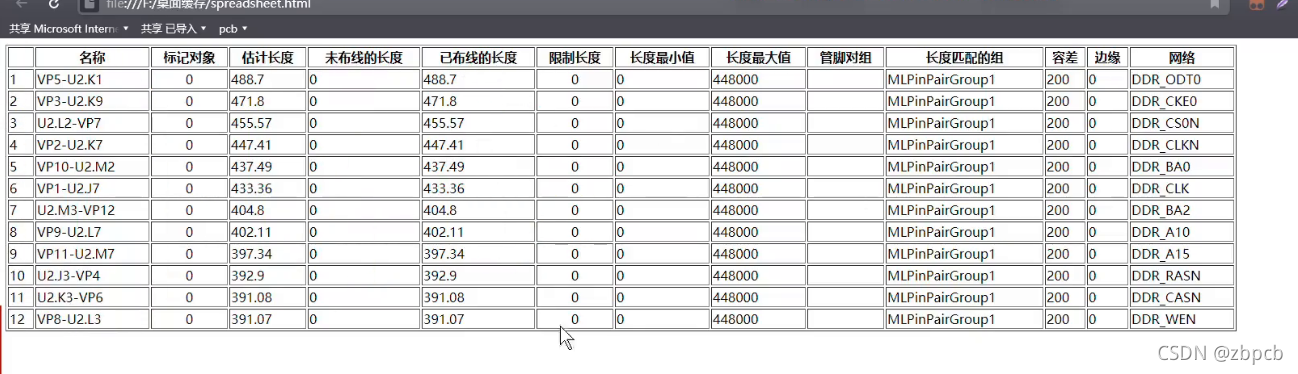Click the DDR_CLK network cell
This screenshot has width=1298, height=374.
[x=1181, y=188]
